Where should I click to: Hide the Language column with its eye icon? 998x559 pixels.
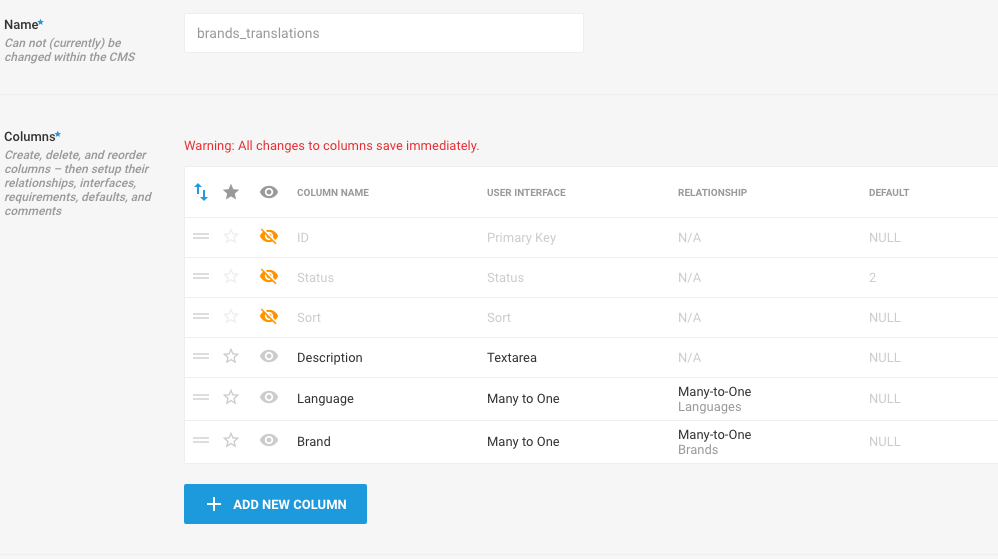269,397
